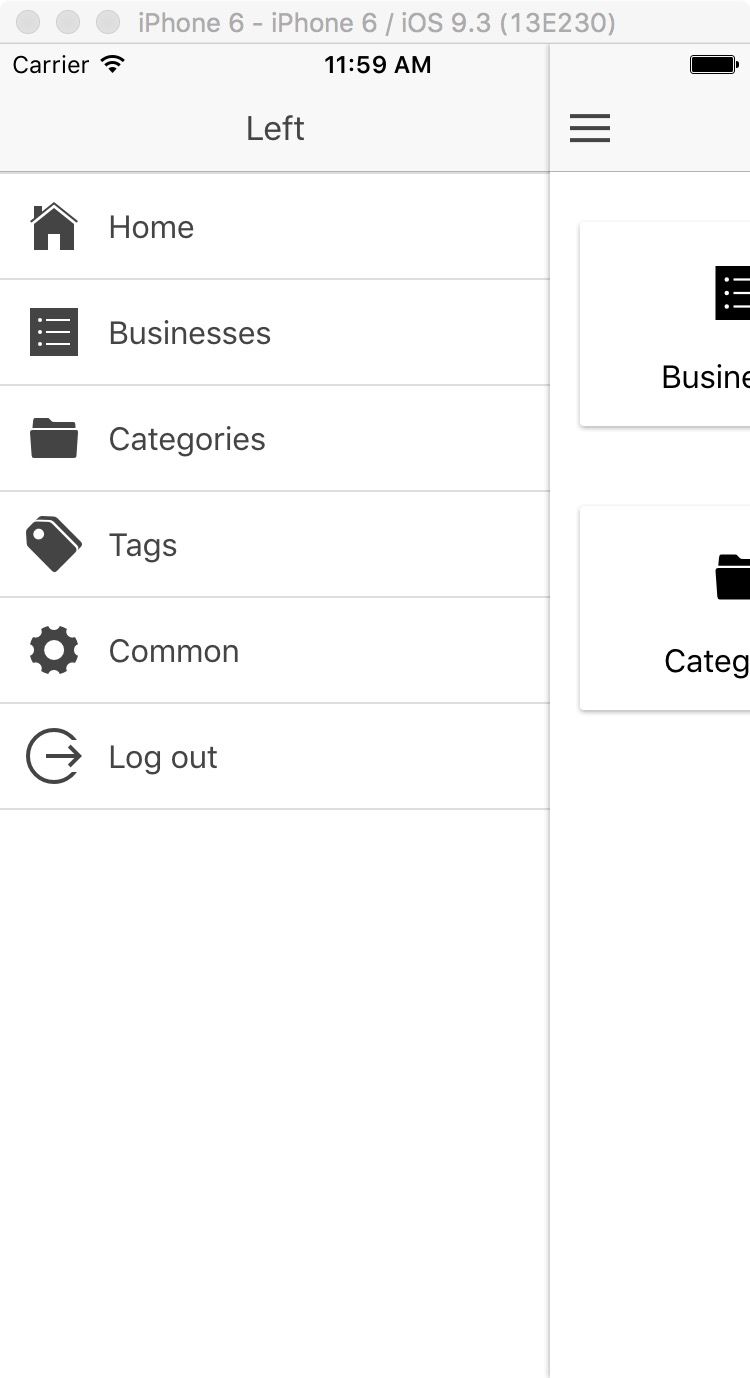Tap the partially visible Businesses card label

(706, 377)
